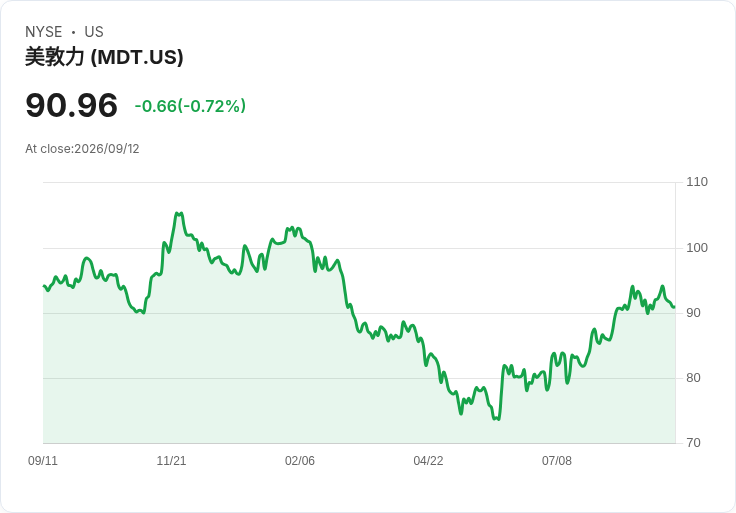Viewport: 736px width, 513px height.
Task: Click the US market label
Action: 94,32
